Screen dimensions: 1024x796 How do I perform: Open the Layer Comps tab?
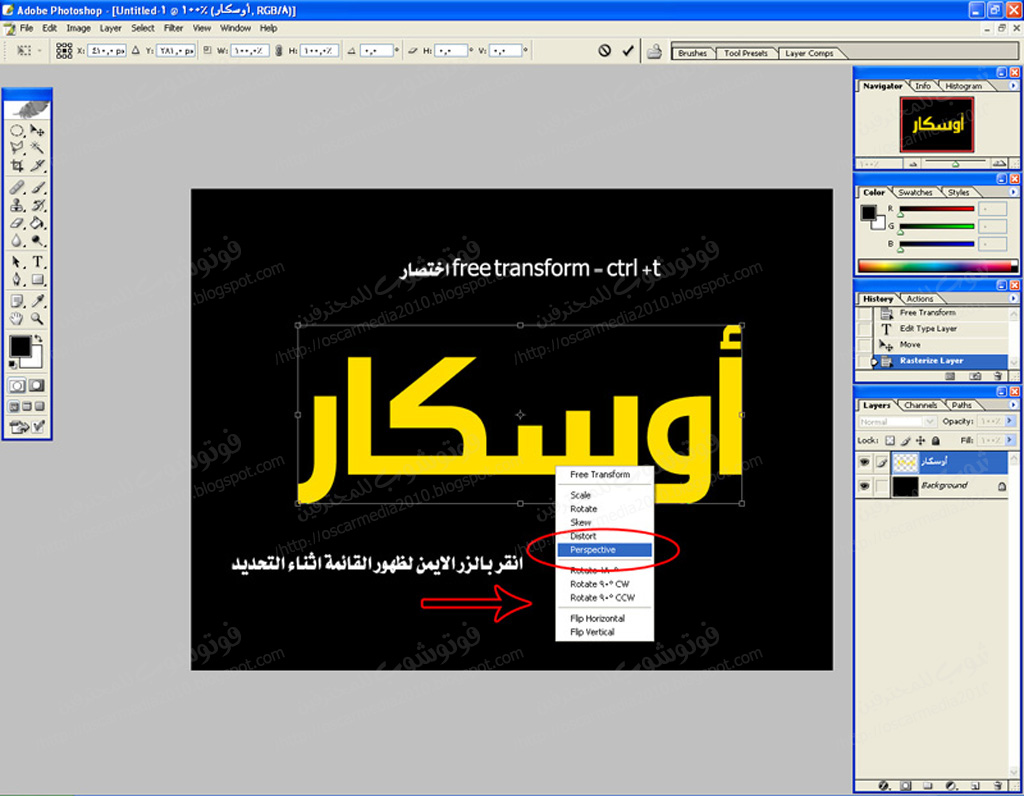tap(809, 53)
